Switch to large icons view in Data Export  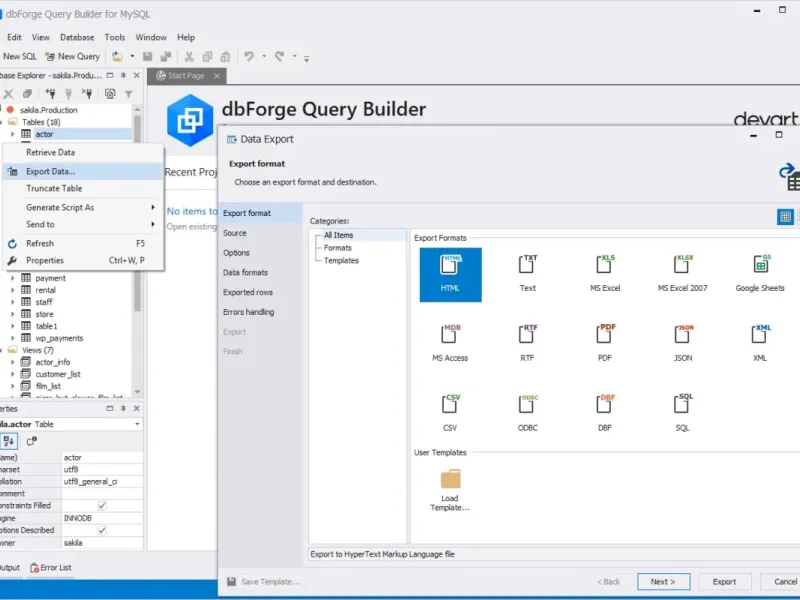785,217
